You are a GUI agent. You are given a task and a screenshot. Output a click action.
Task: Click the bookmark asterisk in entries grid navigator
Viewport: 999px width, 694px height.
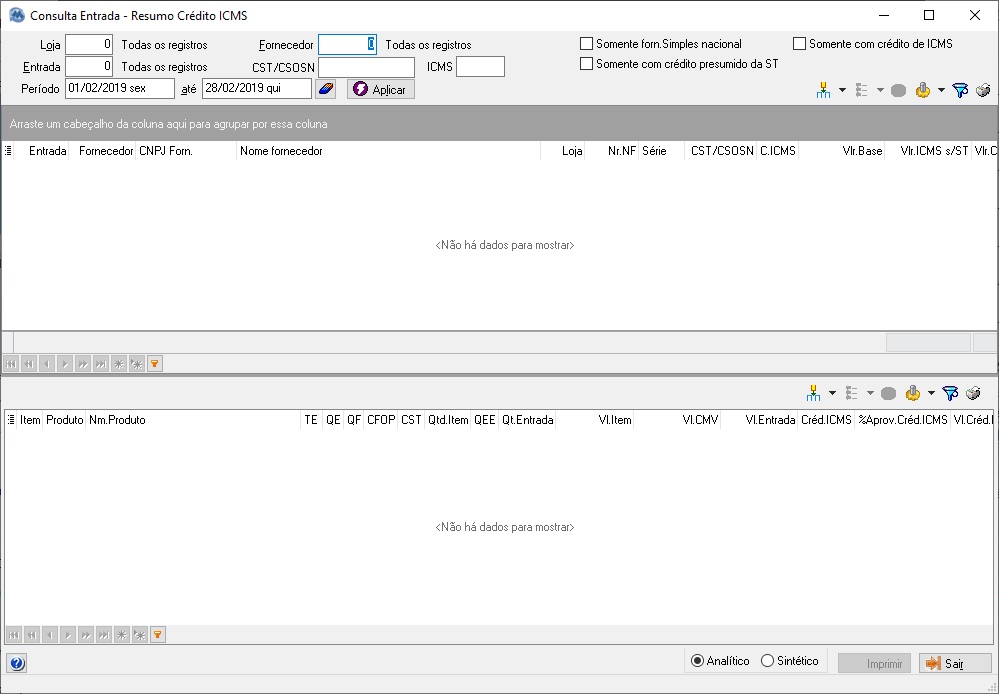[x=119, y=364]
